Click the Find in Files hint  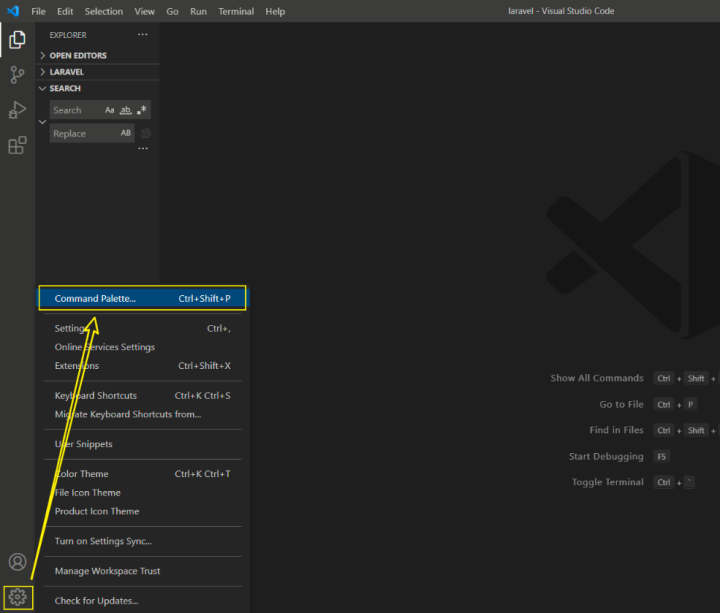(616, 430)
